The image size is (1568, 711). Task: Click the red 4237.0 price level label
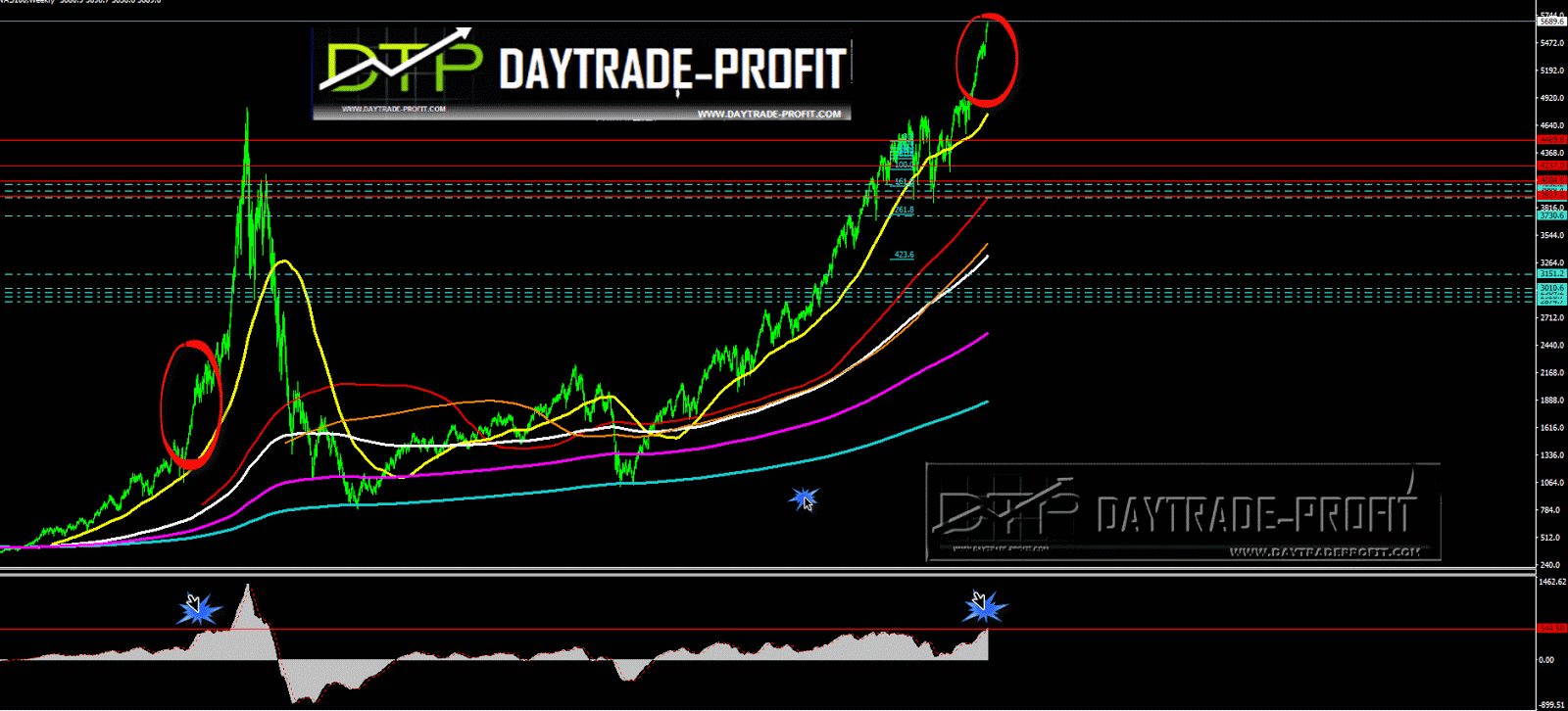click(1551, 166)
